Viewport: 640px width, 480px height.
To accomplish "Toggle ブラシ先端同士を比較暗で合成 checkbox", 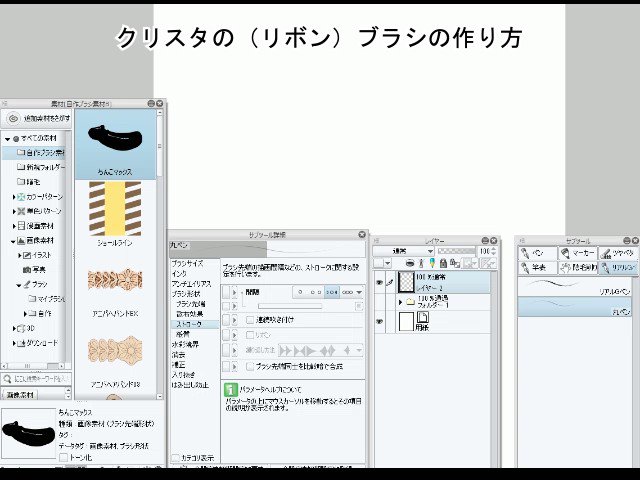I will click(250, 367).
